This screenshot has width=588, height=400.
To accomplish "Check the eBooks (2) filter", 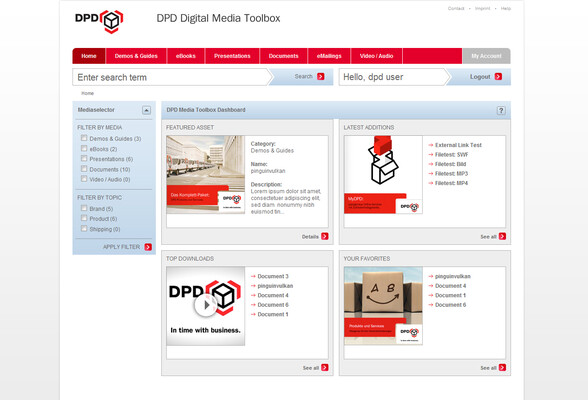I will (84, 148).
